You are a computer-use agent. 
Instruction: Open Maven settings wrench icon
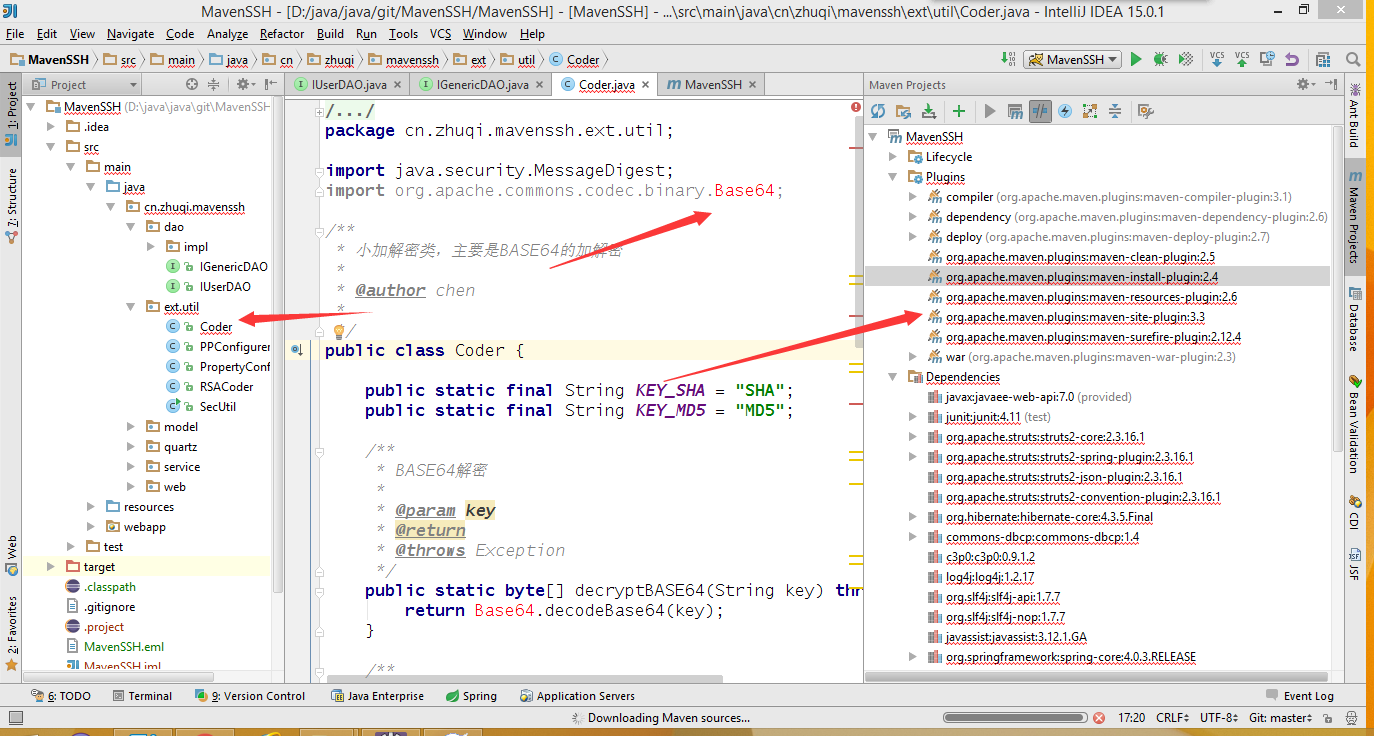[x=1146, y=111]
